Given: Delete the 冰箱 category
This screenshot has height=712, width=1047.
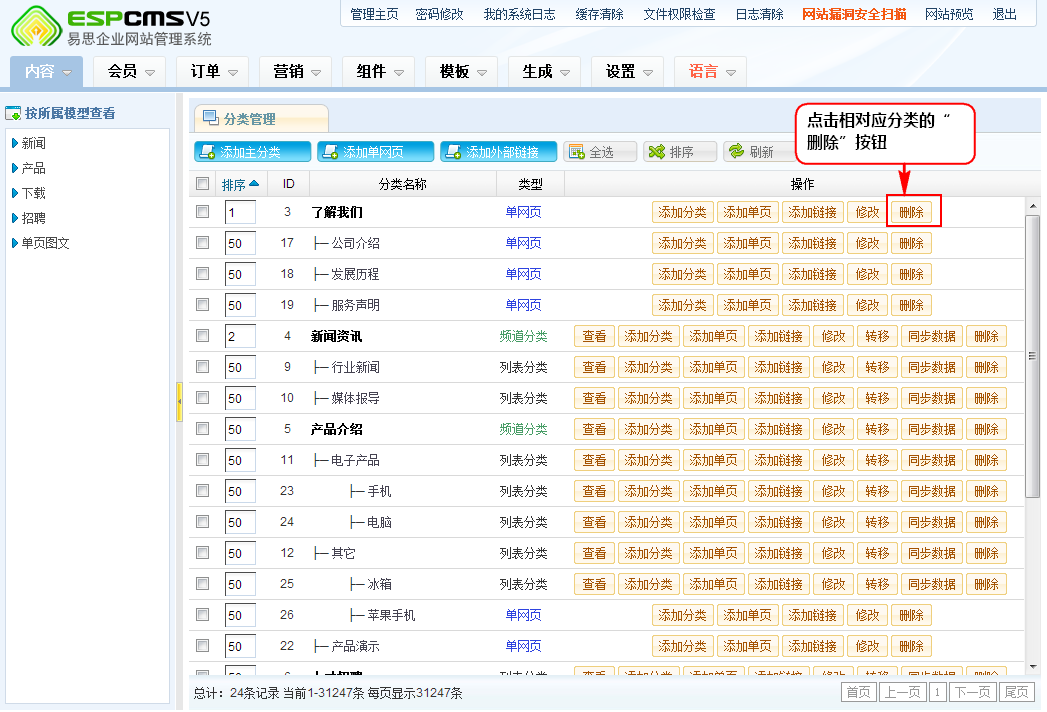Looking at the screenshot, I should 986,584.
